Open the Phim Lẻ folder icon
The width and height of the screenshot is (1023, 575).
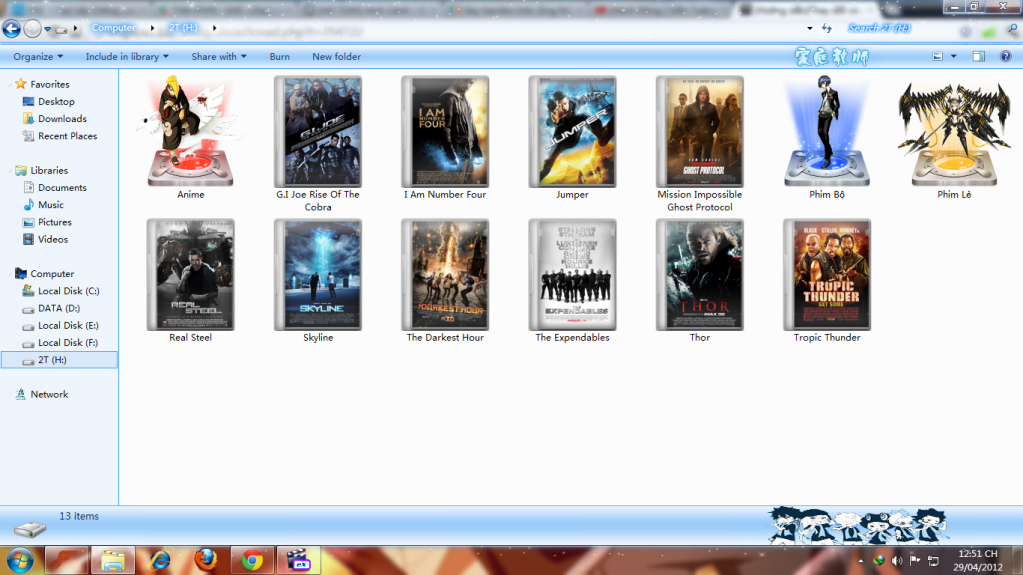click(954, 132)
